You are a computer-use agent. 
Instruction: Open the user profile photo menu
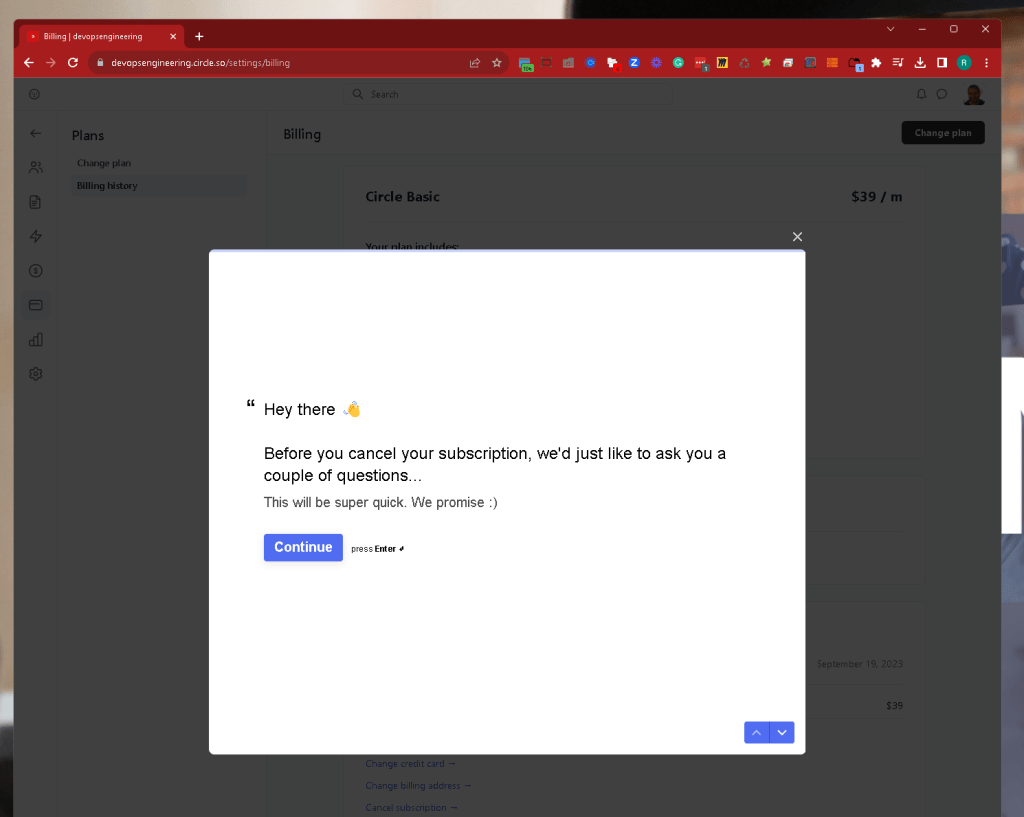(974, 94)
